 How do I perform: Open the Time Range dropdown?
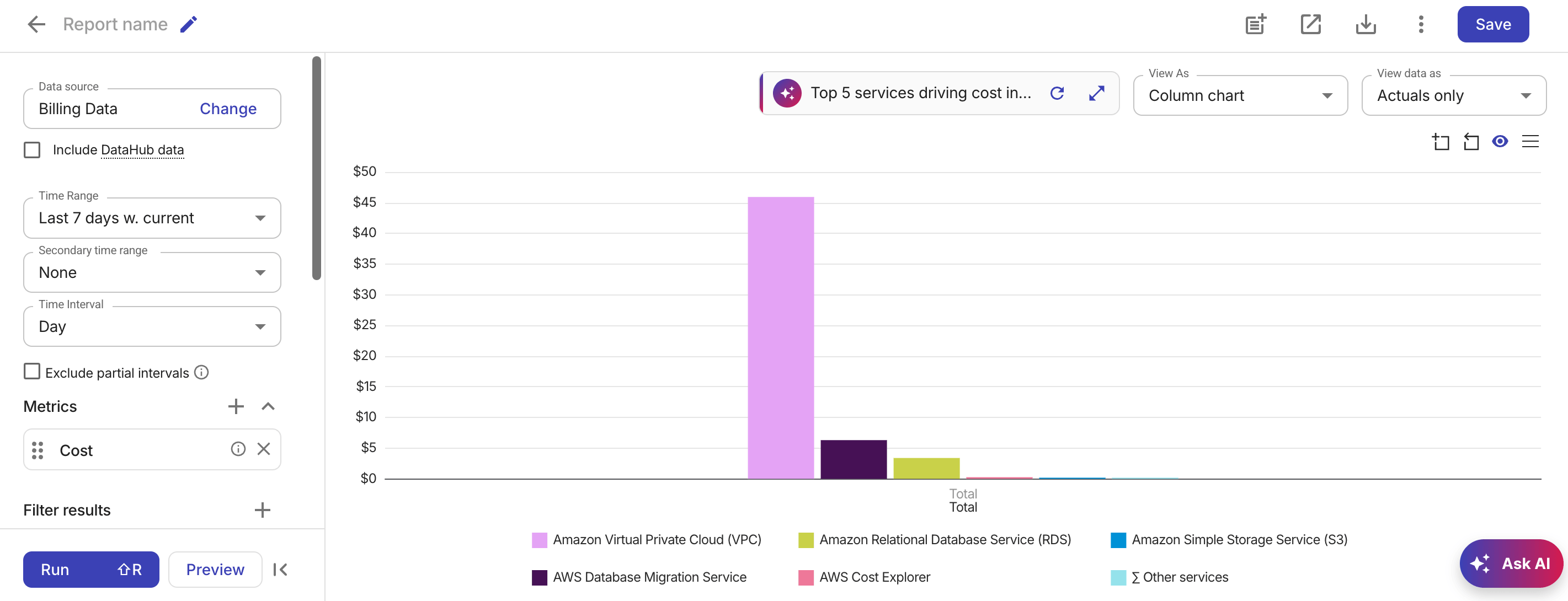coord(152,218)
